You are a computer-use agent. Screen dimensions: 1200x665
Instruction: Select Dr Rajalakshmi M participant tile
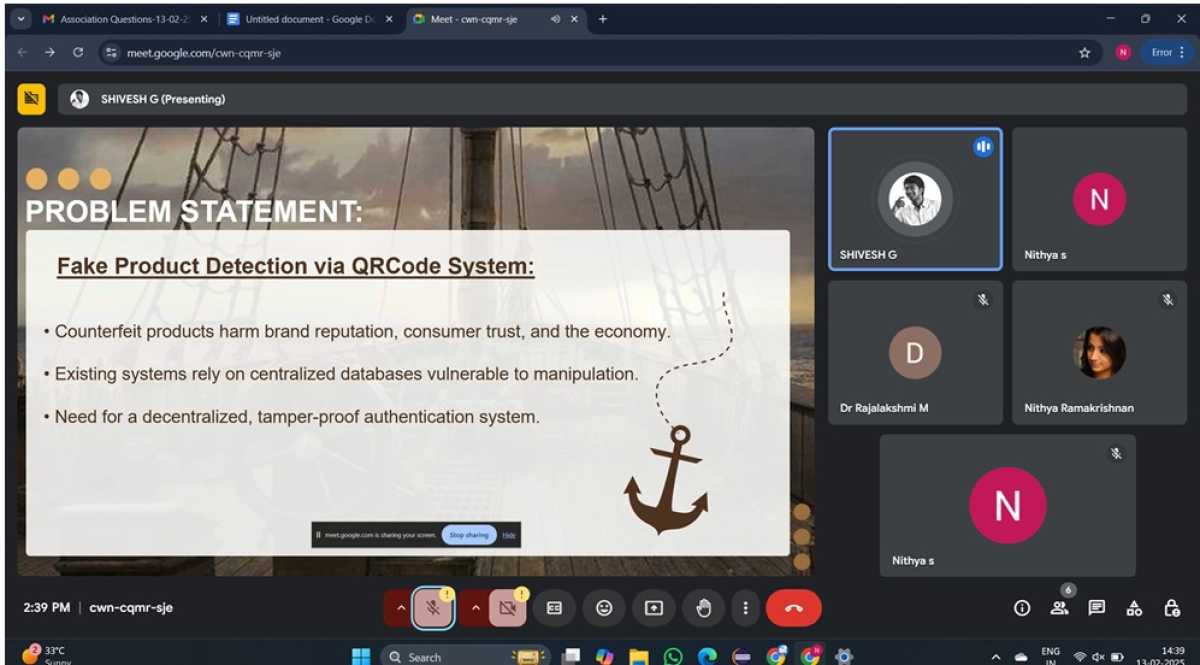tap(915, 352)
